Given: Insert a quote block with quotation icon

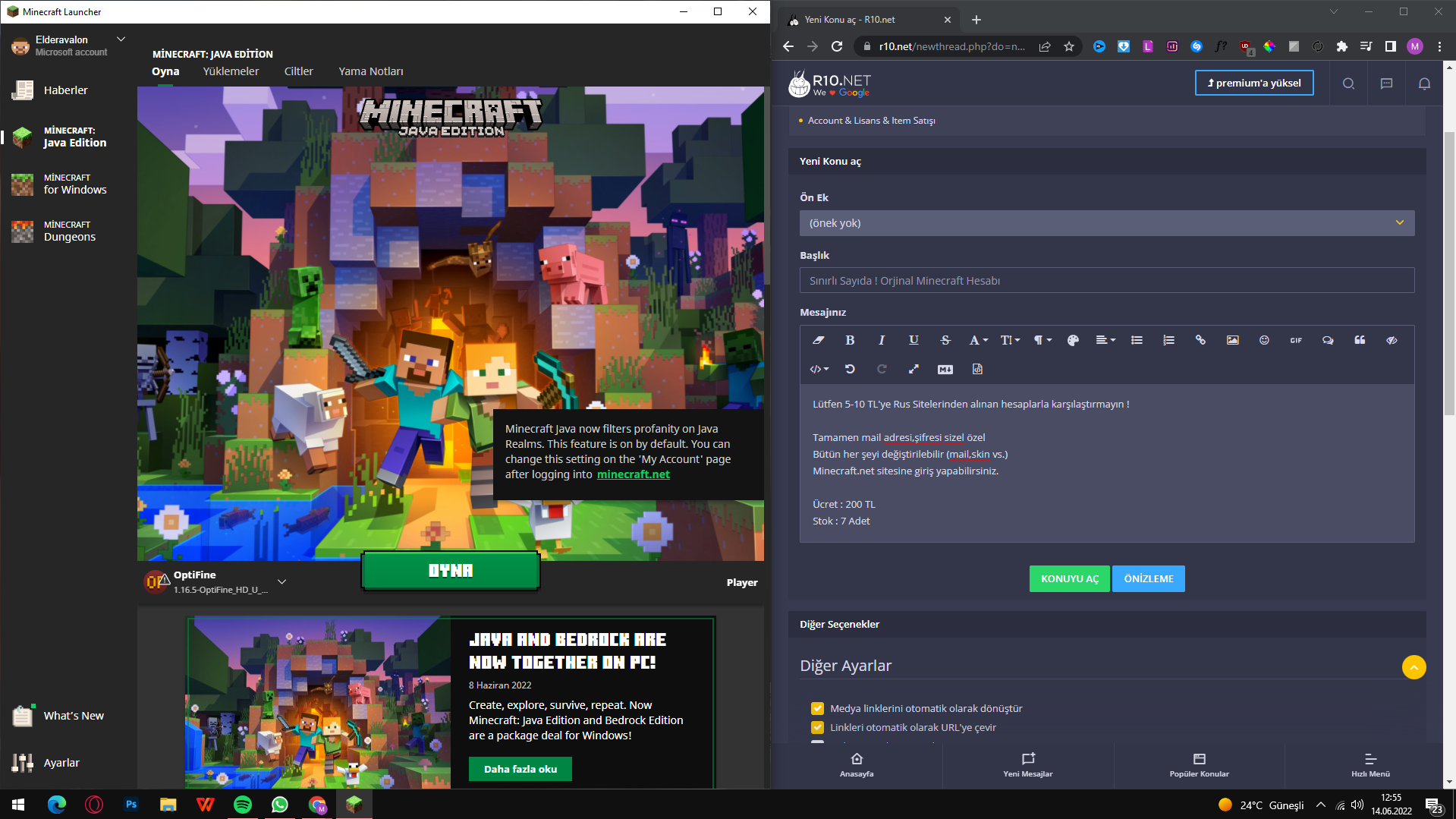Looking at the screenshot, I should (1360, 340).
